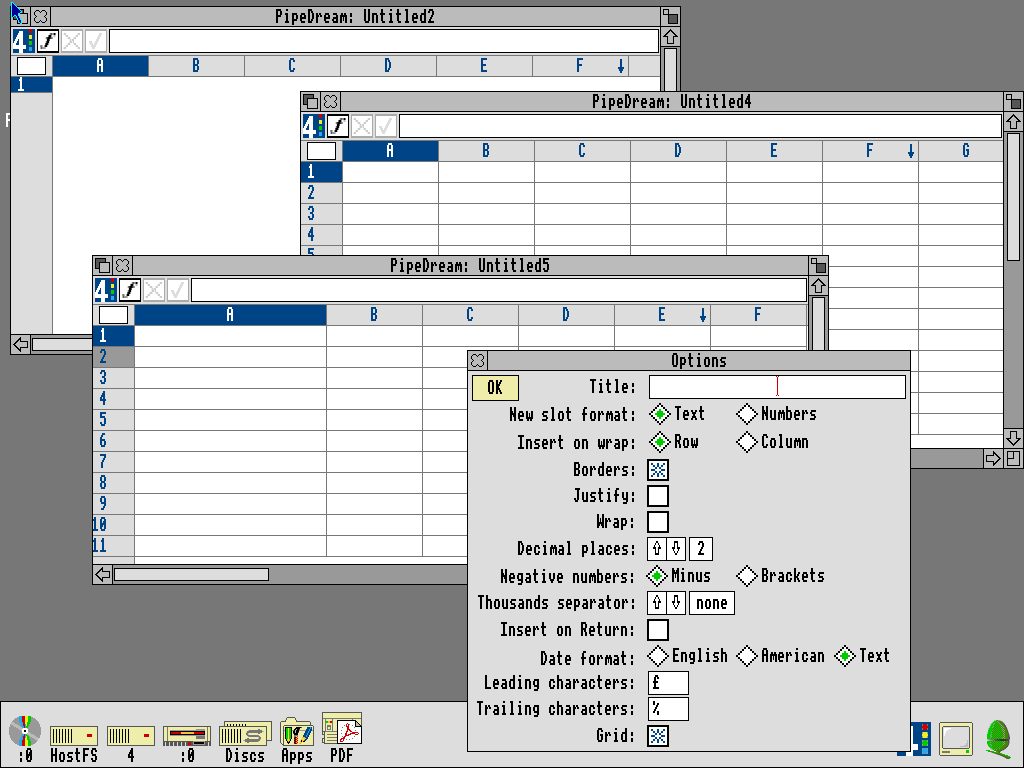
Task: Click the cancel cross button in Untitled4
Action: coord(361,126)
